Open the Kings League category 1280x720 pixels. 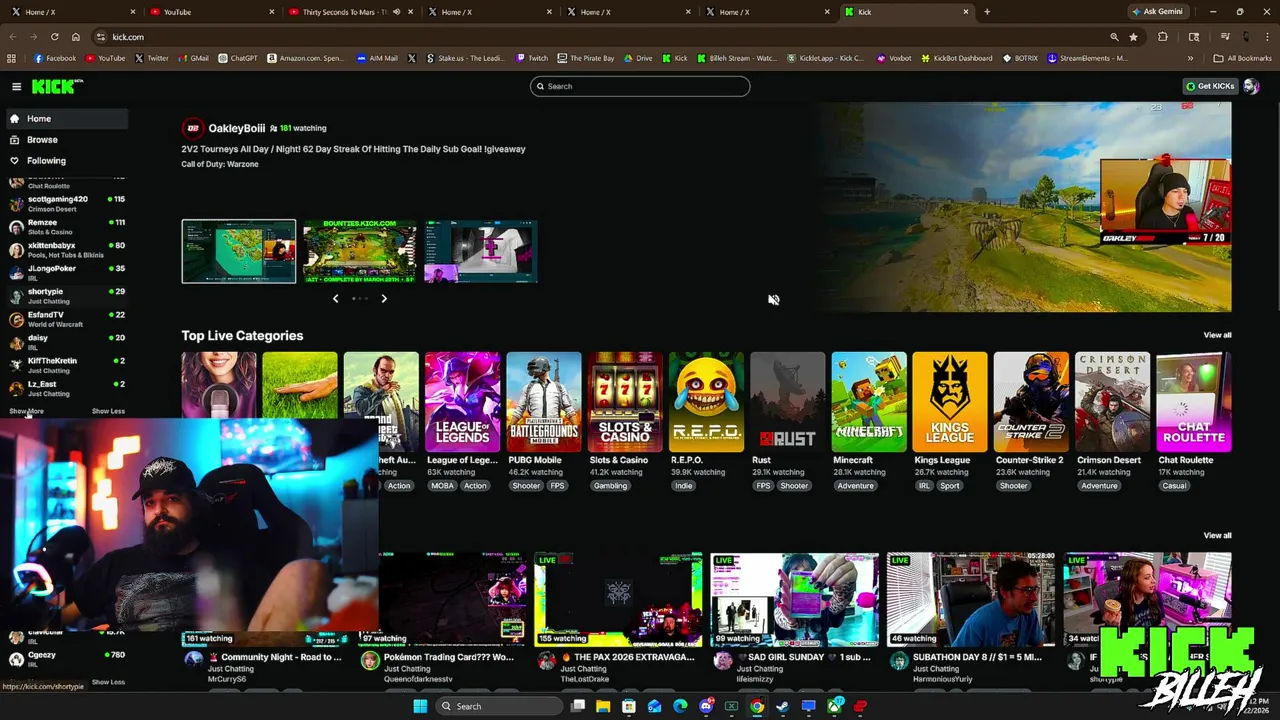[x=950, y=402]
